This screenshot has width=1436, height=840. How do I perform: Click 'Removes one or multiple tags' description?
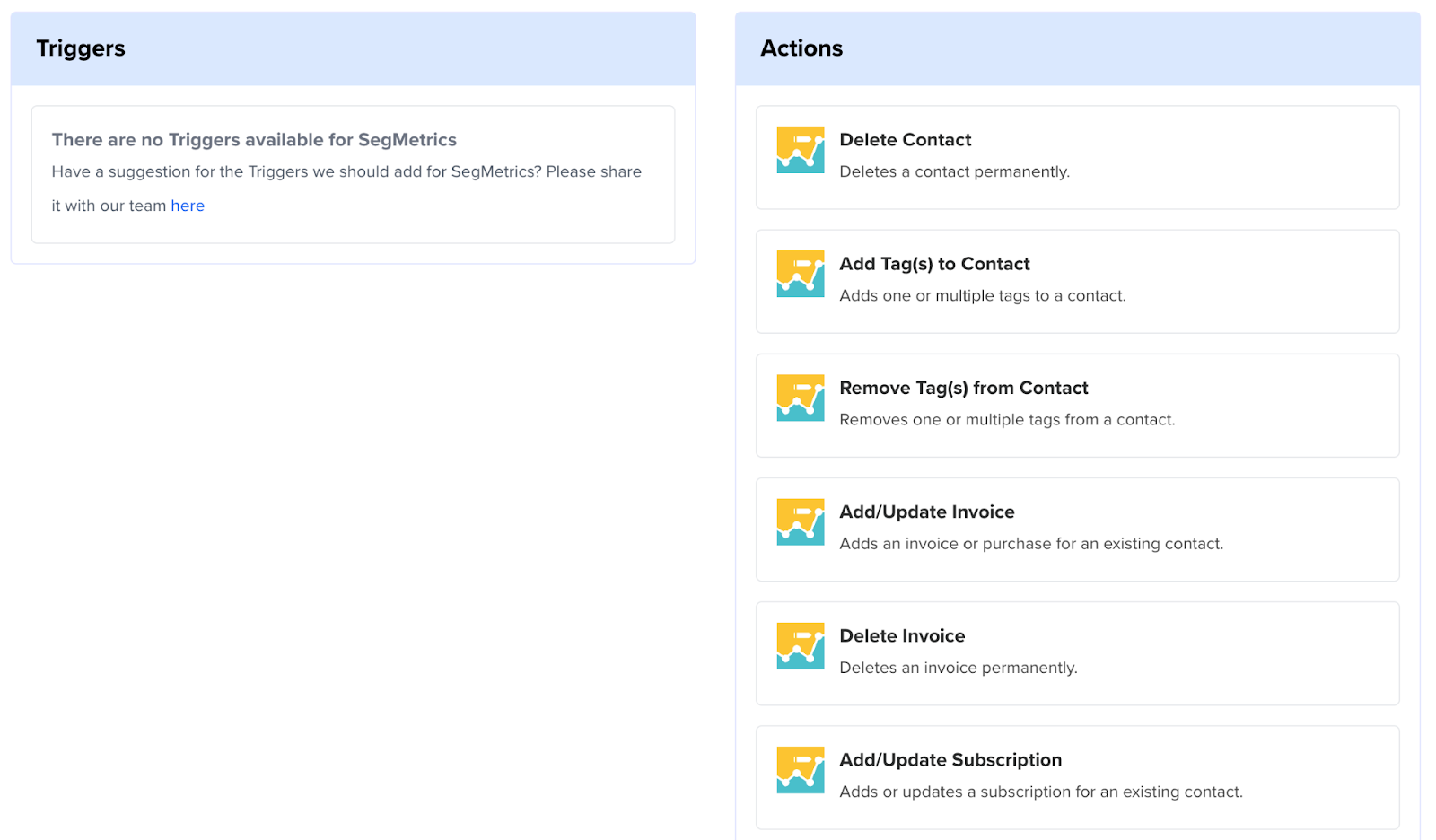[x=1006, y=419]
